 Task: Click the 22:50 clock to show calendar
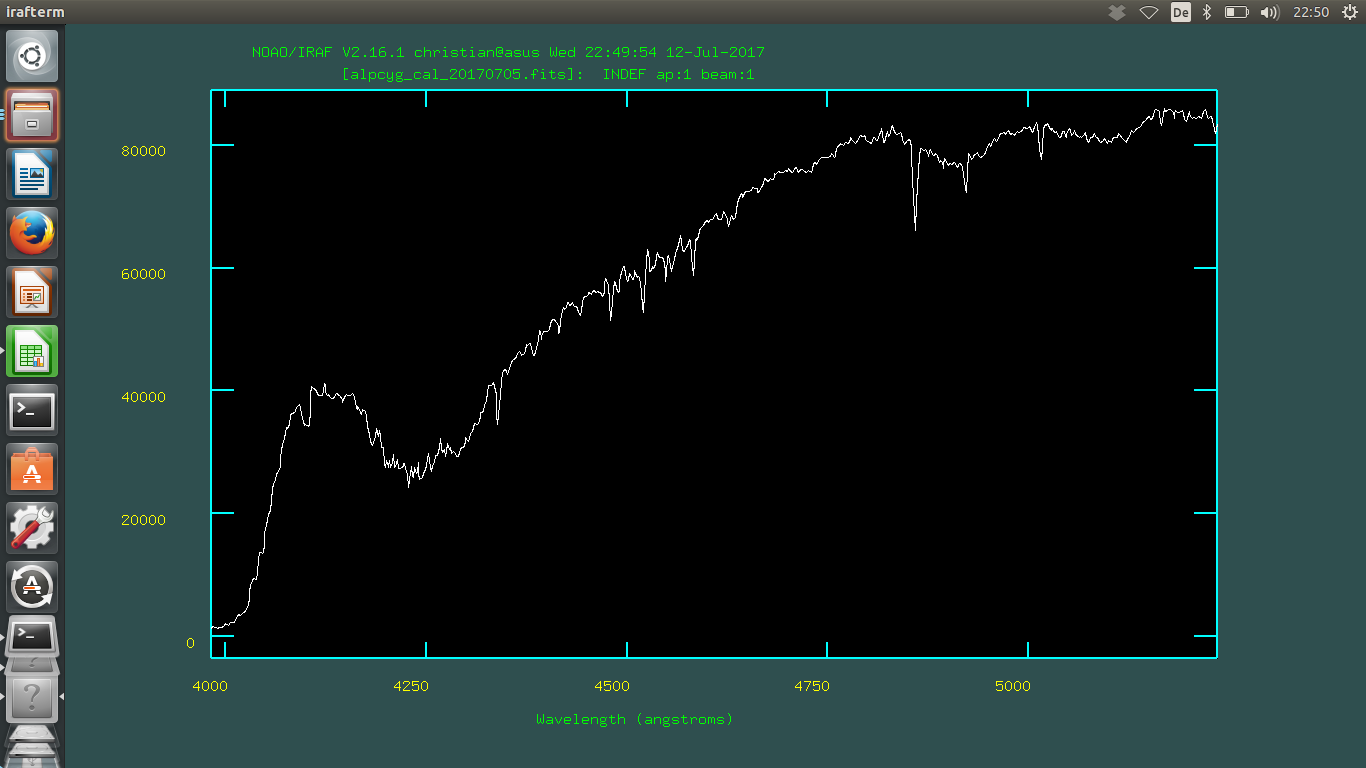(x=1311, y=12)
